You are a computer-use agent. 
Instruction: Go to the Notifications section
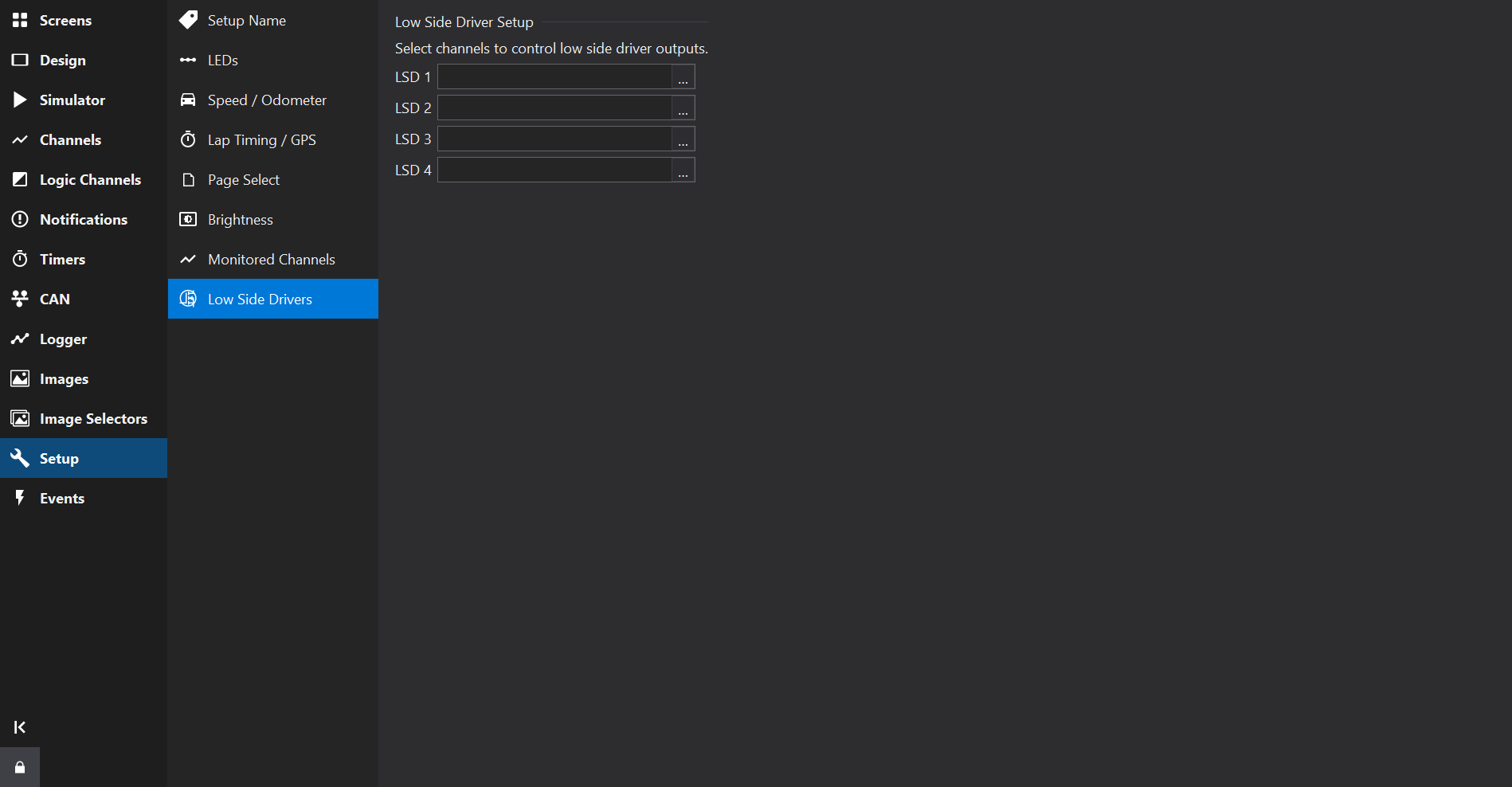(84, 220)
